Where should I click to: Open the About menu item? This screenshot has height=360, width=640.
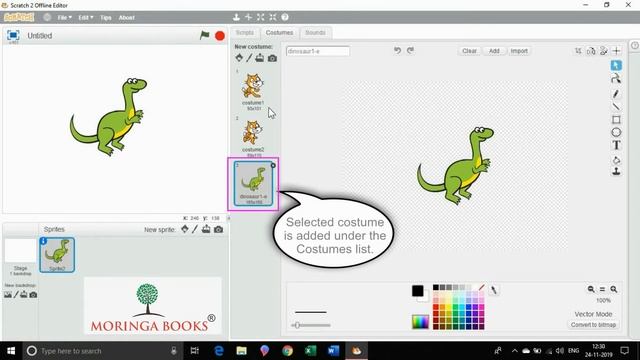127,18
